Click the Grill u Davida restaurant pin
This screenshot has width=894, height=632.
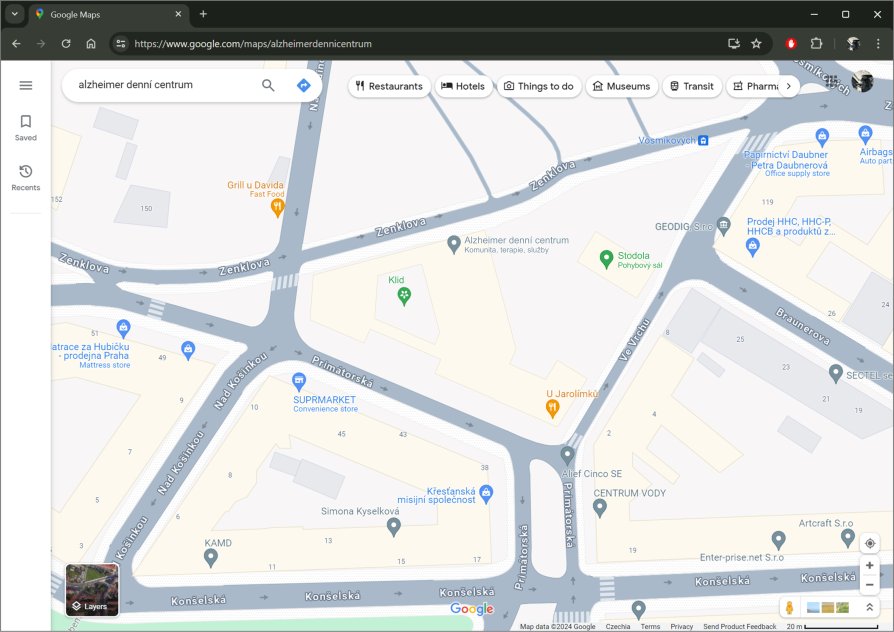[x=278, y=208]
